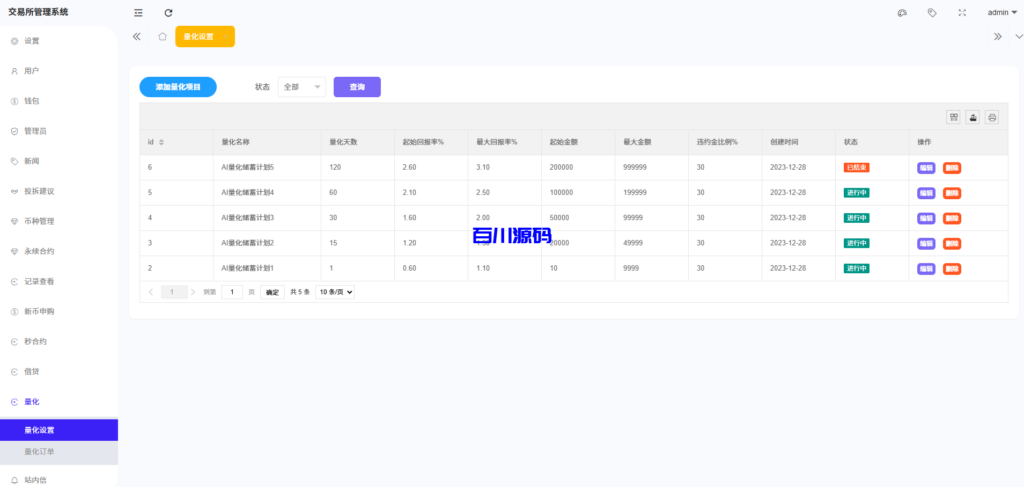1024x487 pixels.
Task: Open the 10 条/页 page size dropdown
Action: (x=335, y=292)
